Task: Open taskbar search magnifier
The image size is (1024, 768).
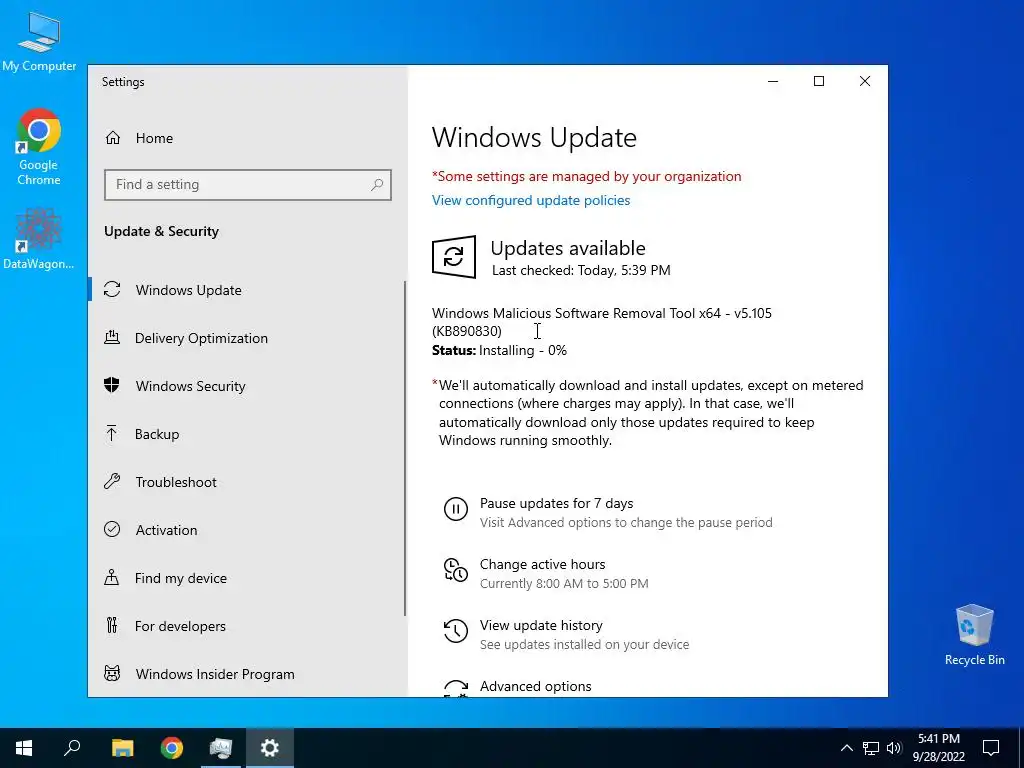Action: click(72, 748)
